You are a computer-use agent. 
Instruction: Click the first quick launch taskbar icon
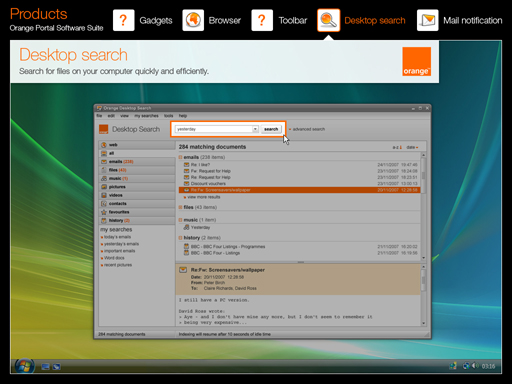coord(46,367)
